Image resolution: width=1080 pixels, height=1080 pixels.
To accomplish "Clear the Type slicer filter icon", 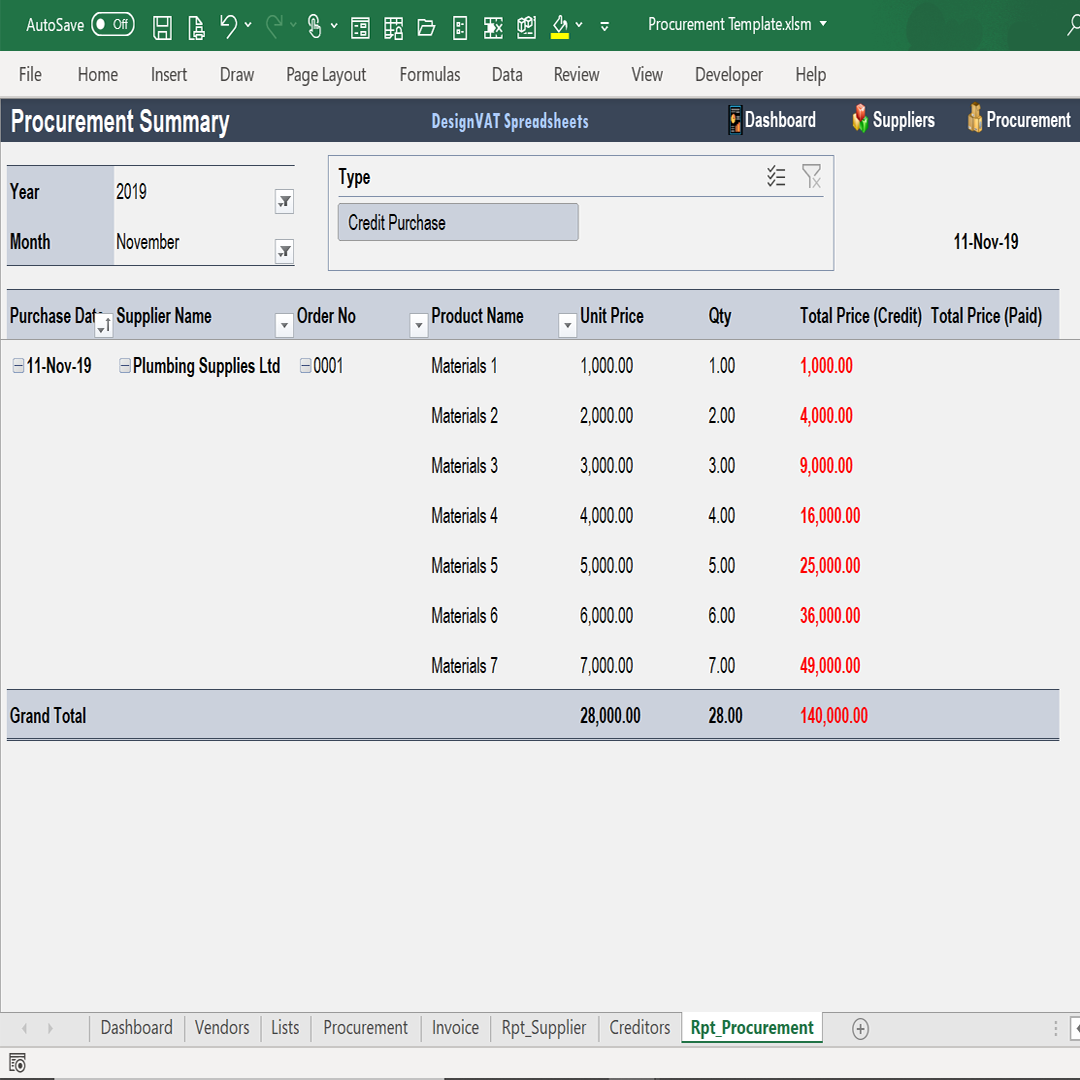I will (x=812, y=176).
